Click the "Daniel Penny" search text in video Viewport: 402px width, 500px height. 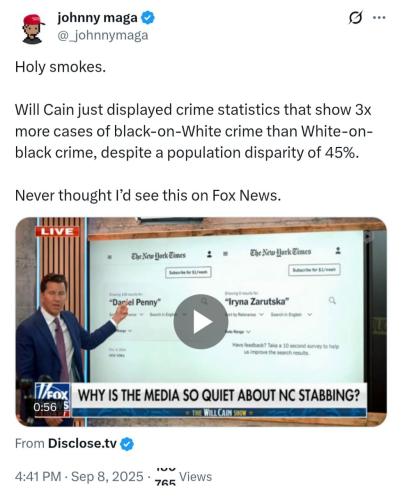[135, 302]
